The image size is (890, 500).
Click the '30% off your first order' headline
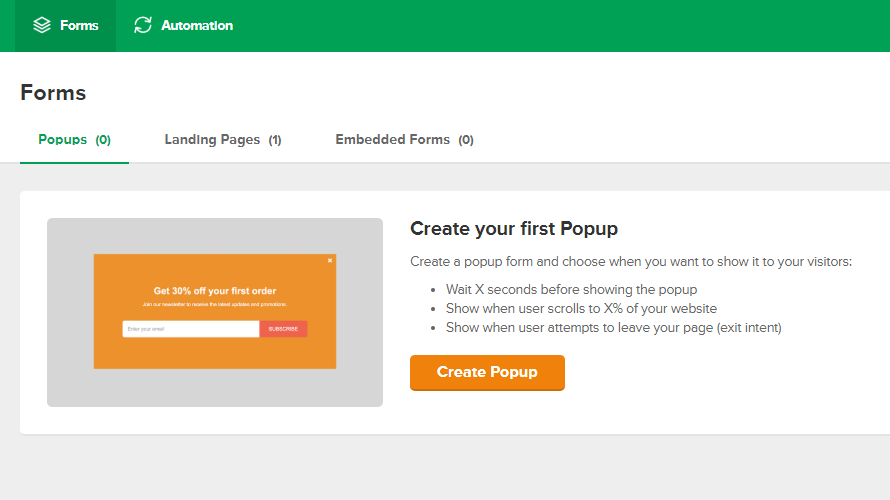coord(214,291)
